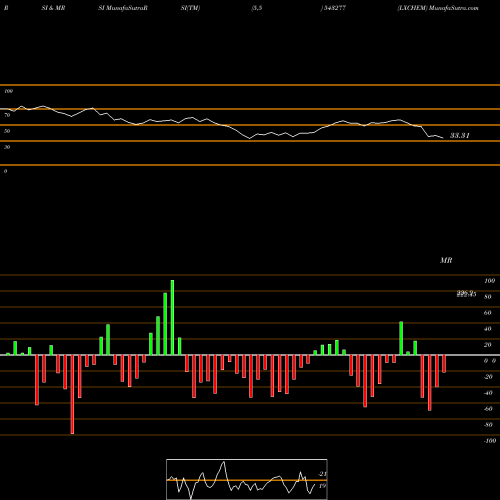500x500 pixels.
Task: Click the overlapping 222.45 value label
Action: (x=466, y=294)
